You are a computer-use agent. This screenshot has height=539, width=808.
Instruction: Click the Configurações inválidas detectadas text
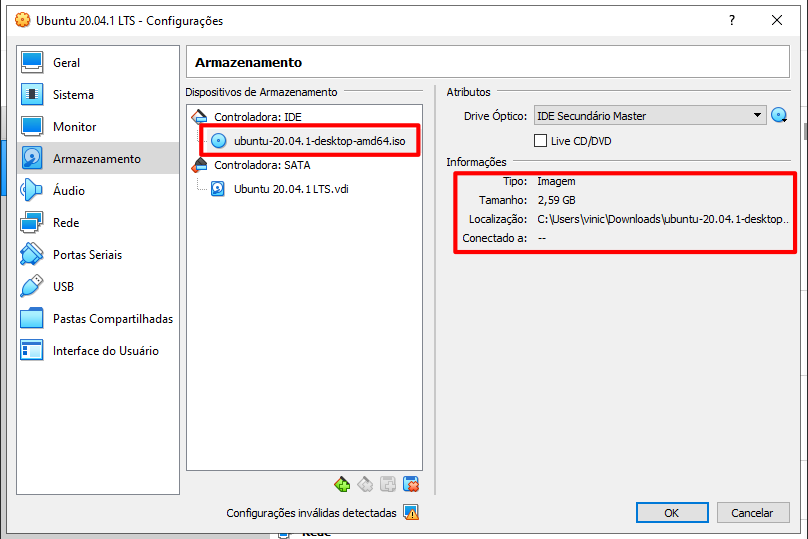pyautogui.click(x=311, y=513)
